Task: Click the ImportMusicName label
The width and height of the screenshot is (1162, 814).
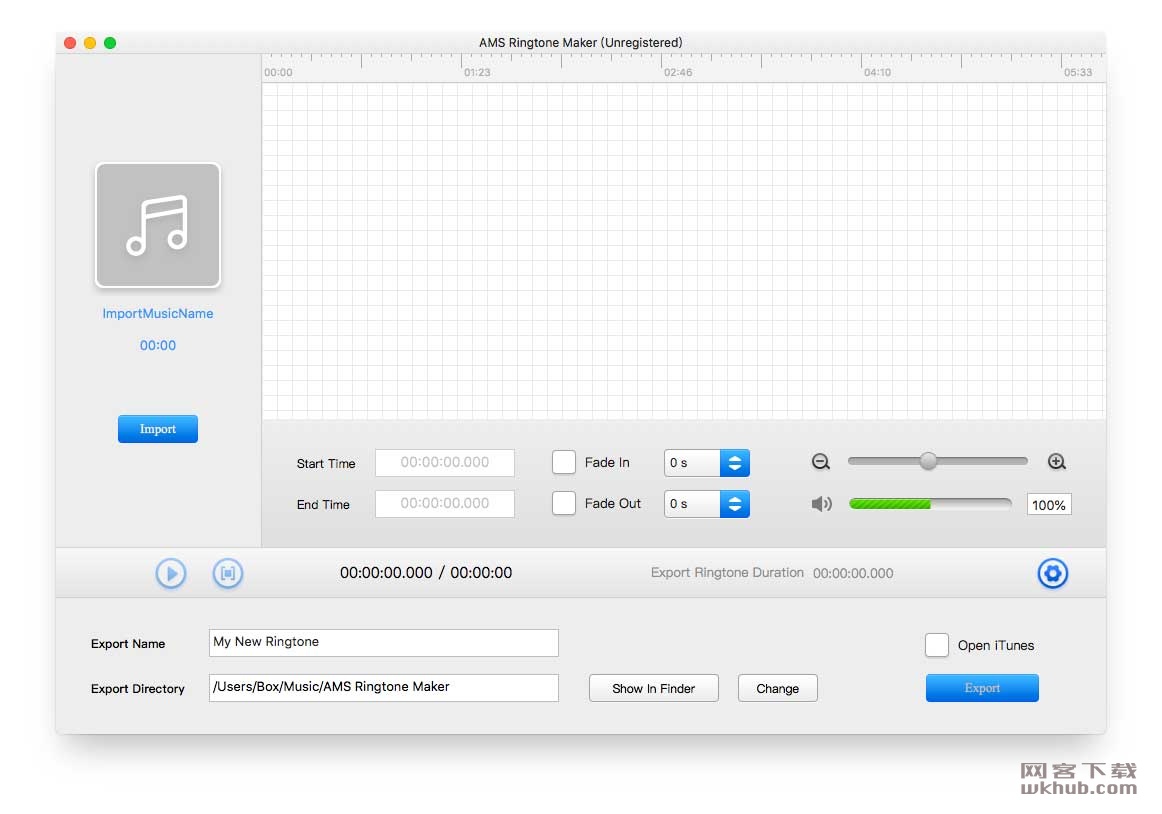Action: click(x=158, y=314)
